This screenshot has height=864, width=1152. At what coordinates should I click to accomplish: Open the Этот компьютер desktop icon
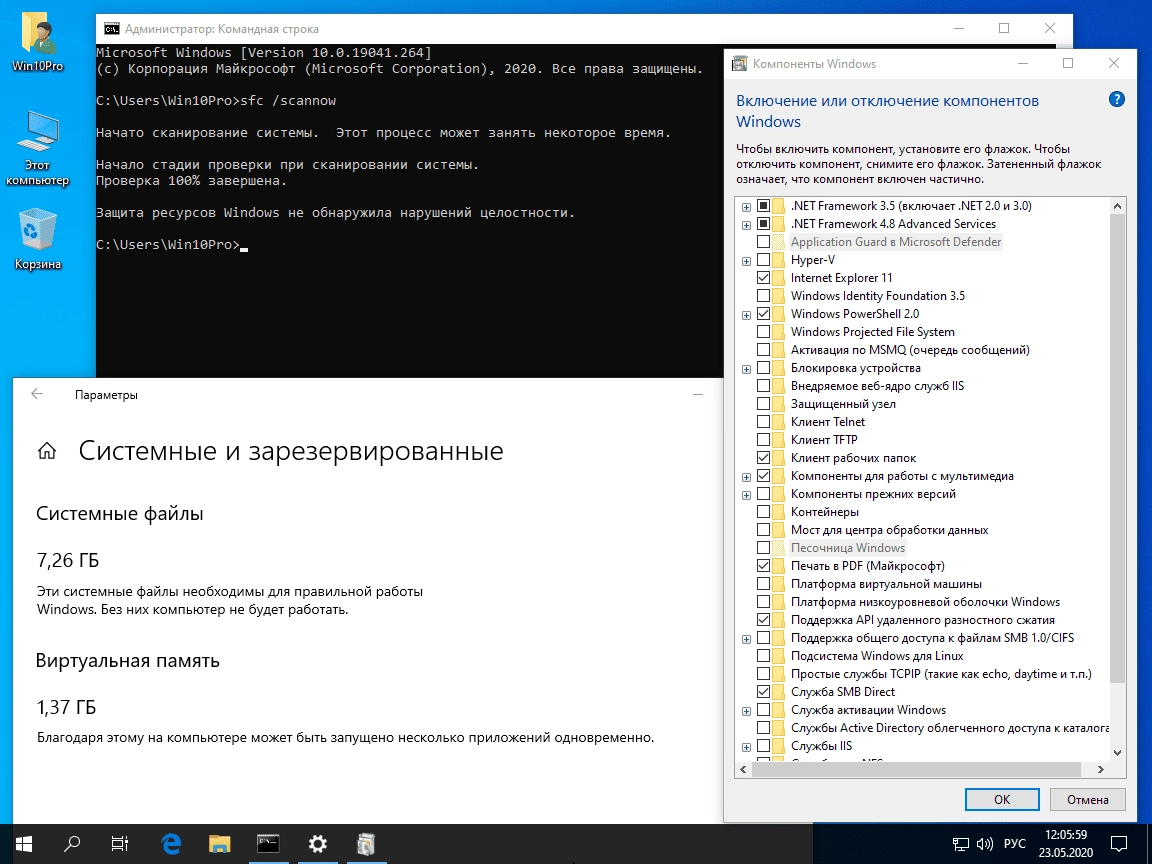tap(37, 148)
